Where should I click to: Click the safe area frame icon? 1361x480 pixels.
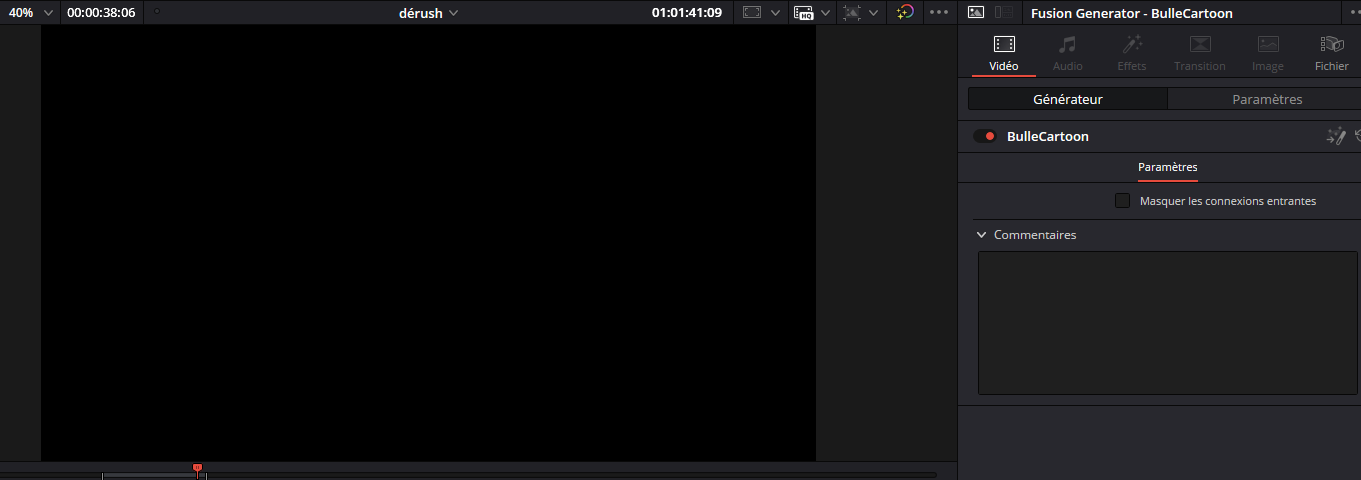pos(752,13)
